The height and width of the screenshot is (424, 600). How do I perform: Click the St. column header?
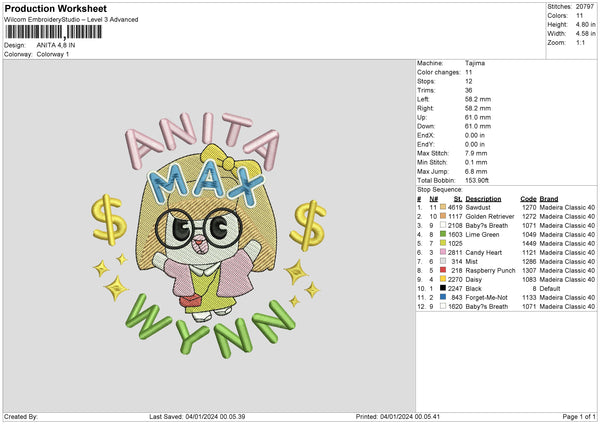(458, 199)
